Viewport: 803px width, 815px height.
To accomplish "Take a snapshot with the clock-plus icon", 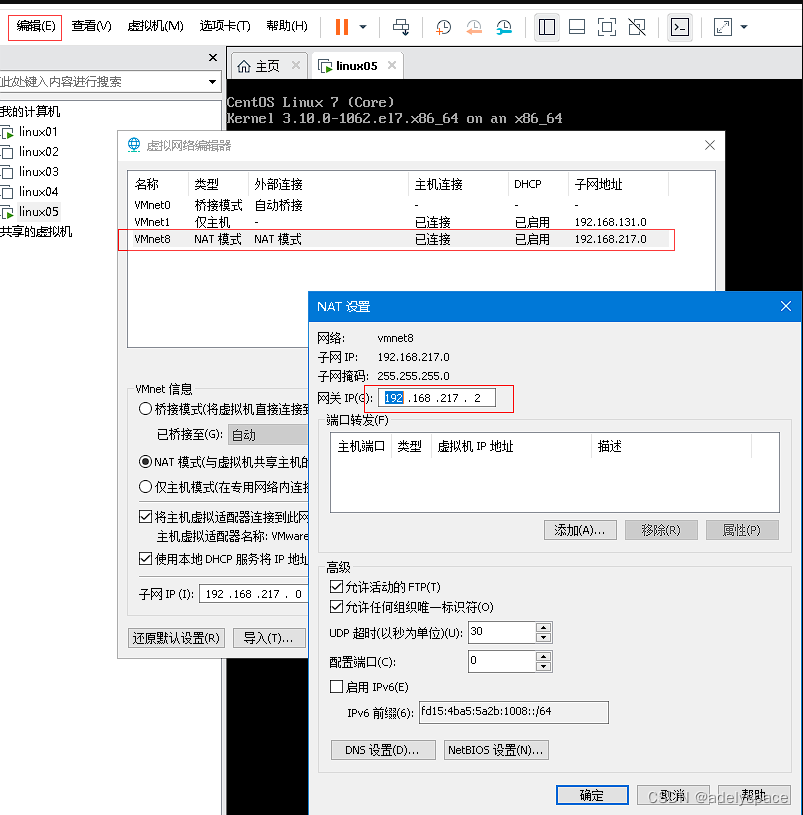I will pos(443,27).
